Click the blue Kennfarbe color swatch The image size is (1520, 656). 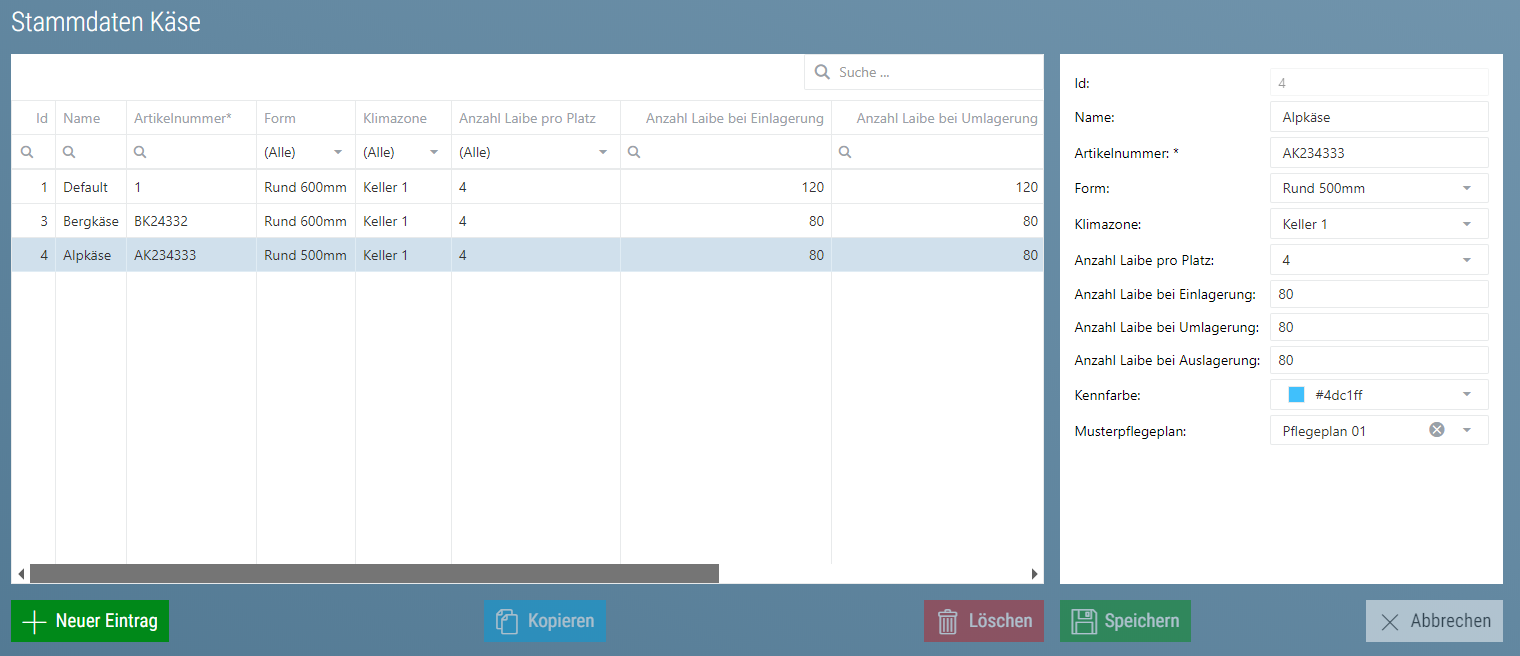pos(1297,394)
